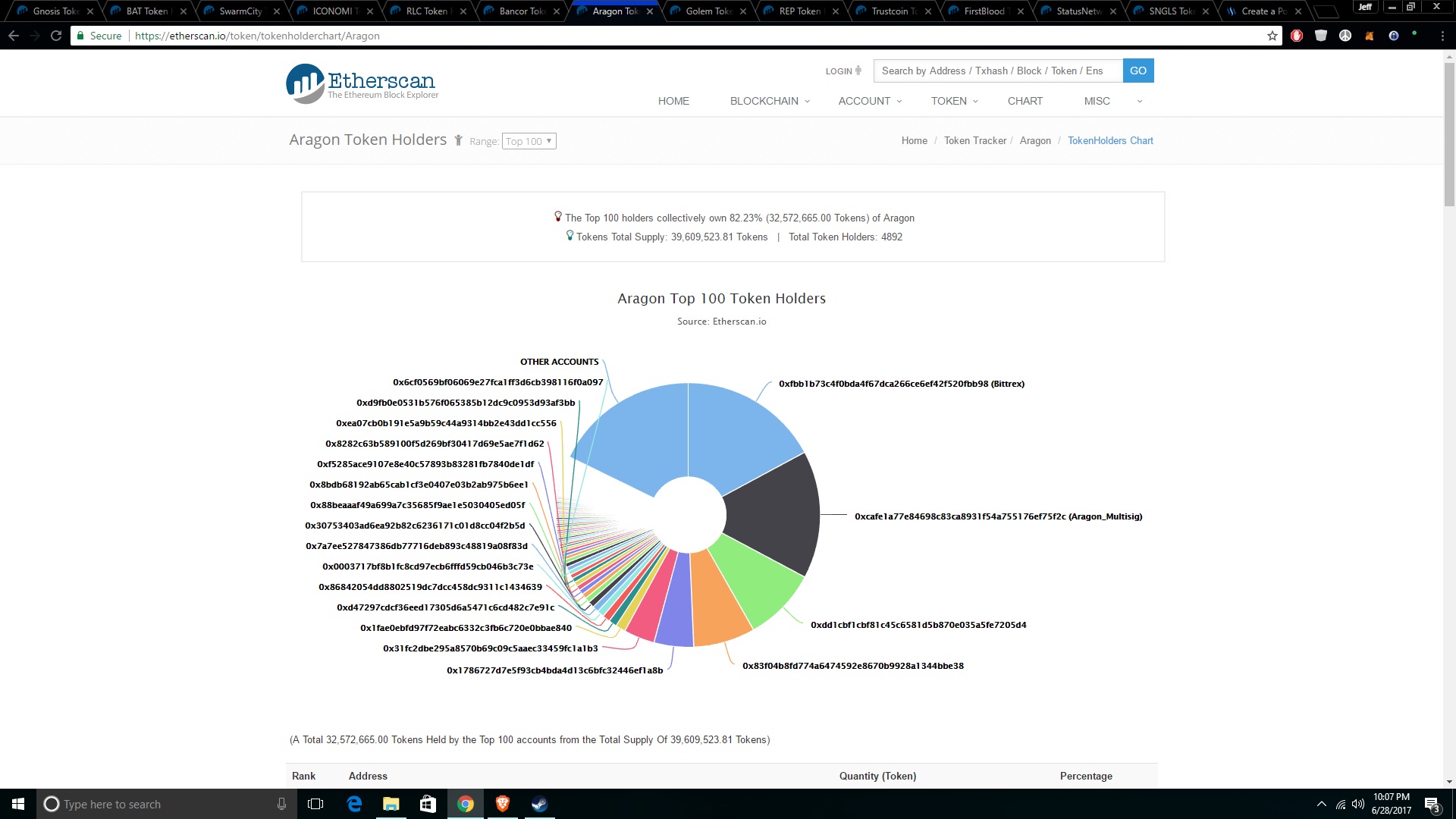The image size is (1456, 819).
Task: Expand the MISC menu
Action: point(1112,101)
